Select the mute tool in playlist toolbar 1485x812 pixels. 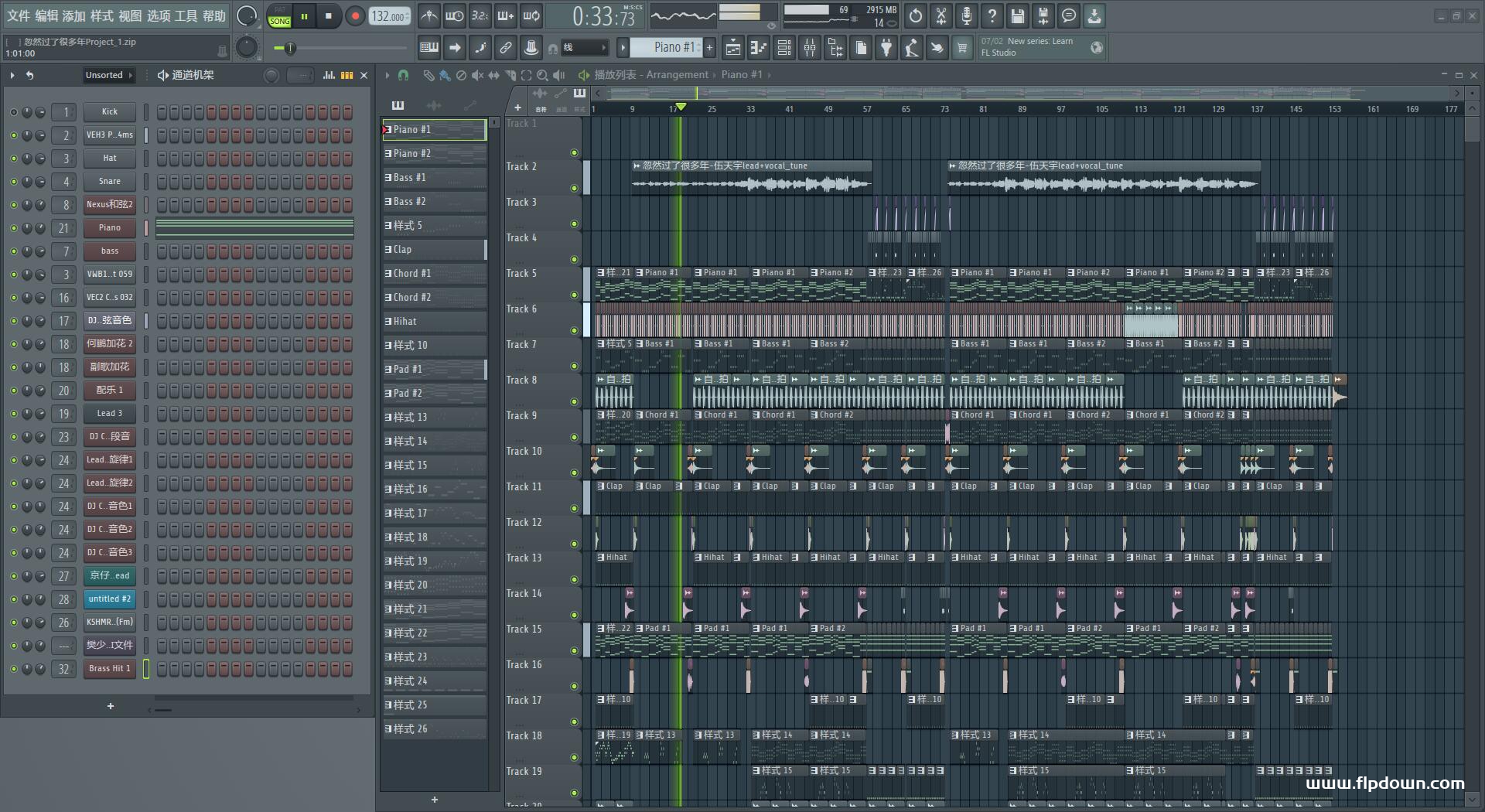477,75
